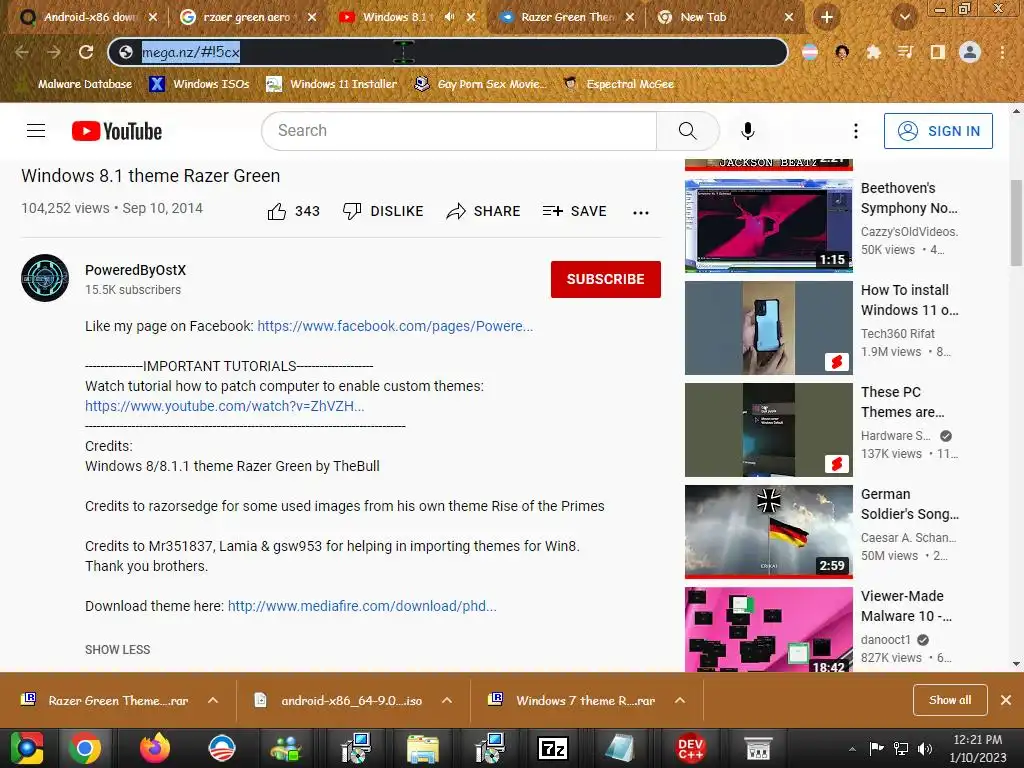
Task: Go to YouTube home via logo
Action: coord(117,131)
